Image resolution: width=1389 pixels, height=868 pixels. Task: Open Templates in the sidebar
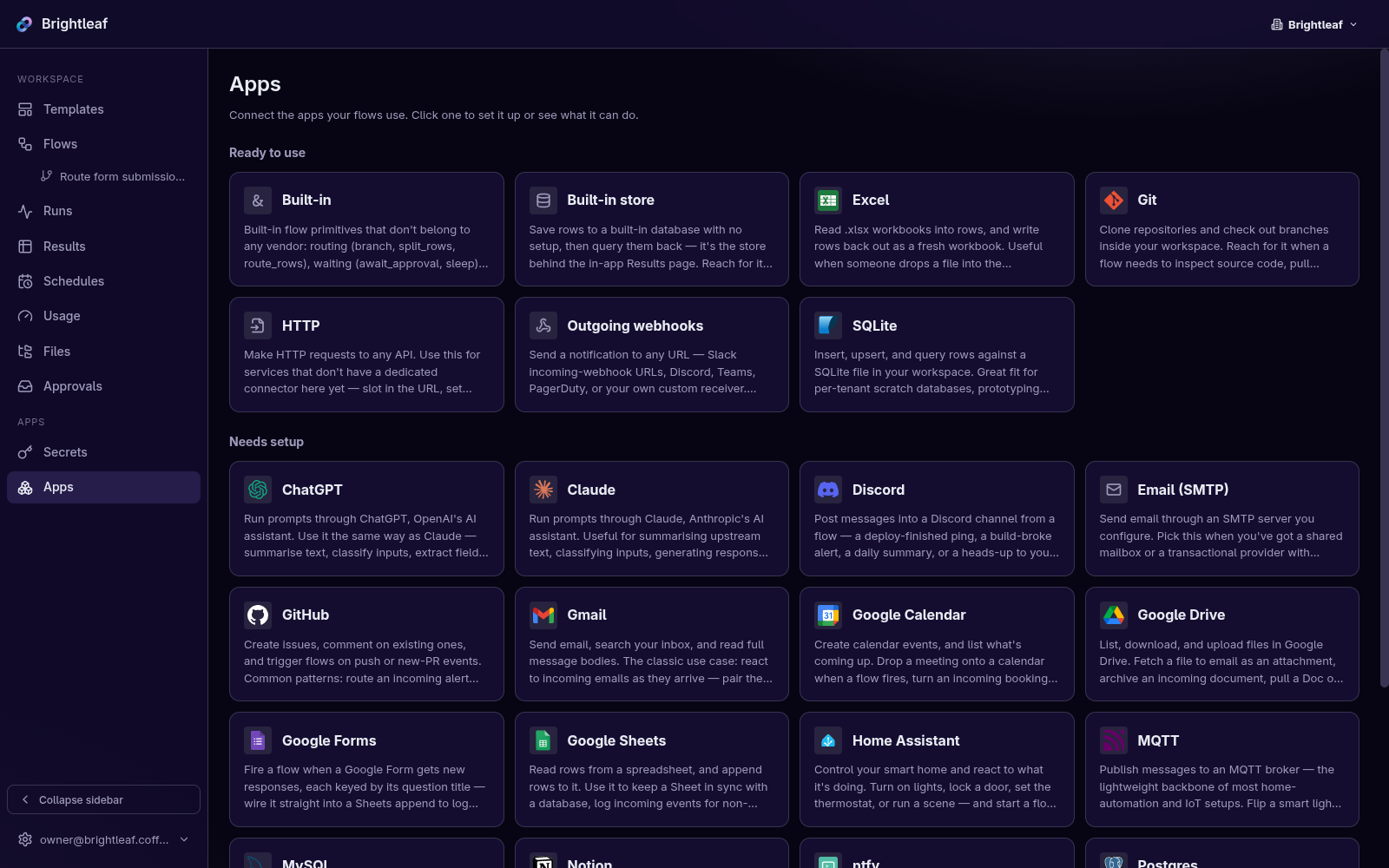(103, 109)
